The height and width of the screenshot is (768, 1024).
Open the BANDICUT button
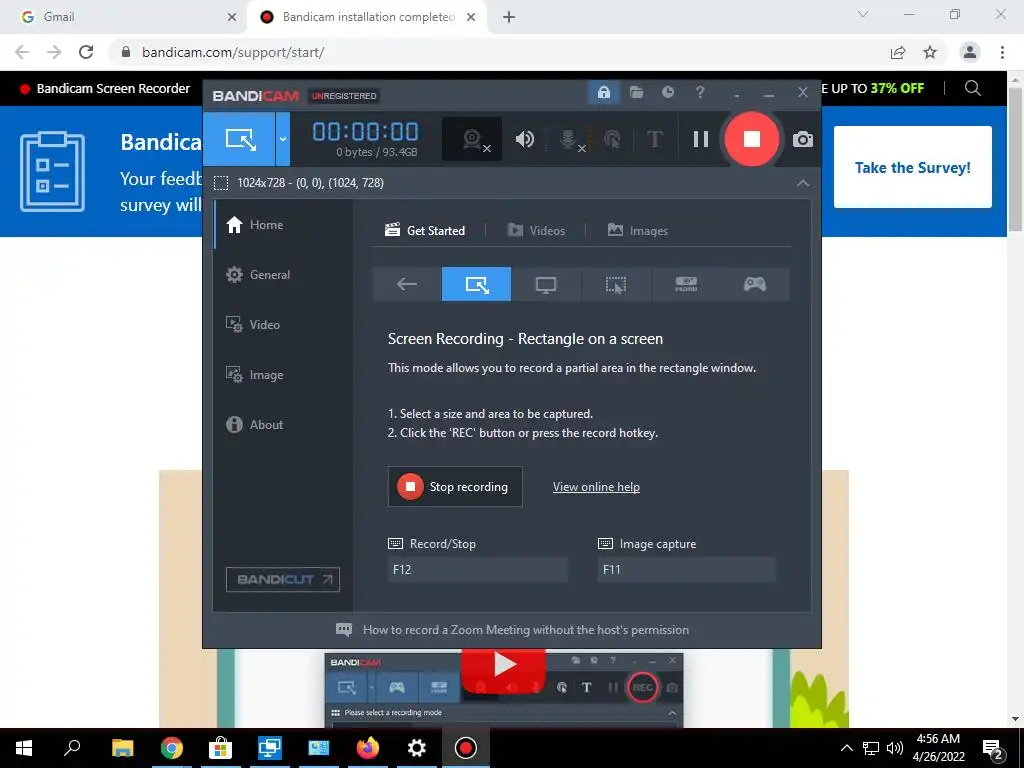283,579
